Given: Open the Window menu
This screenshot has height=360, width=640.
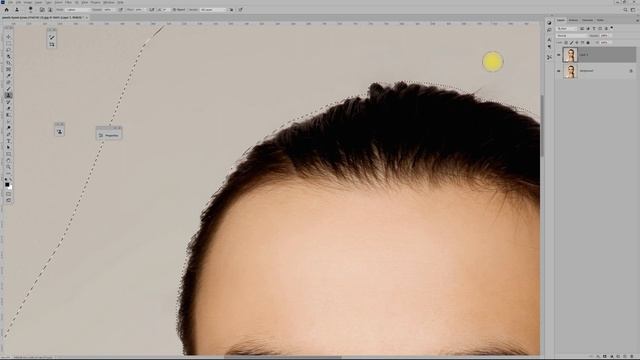Looking at the screenshot, I should click(109, 2).
